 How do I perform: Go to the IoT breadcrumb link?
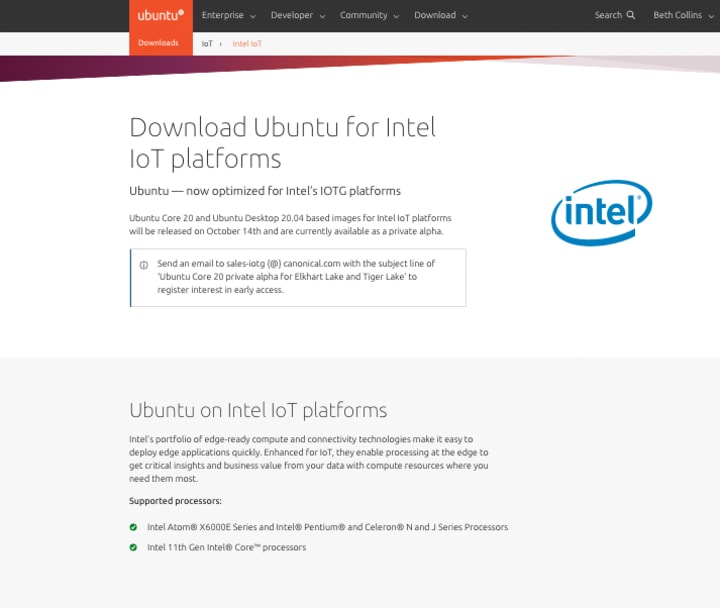click(x=207, y=44)
